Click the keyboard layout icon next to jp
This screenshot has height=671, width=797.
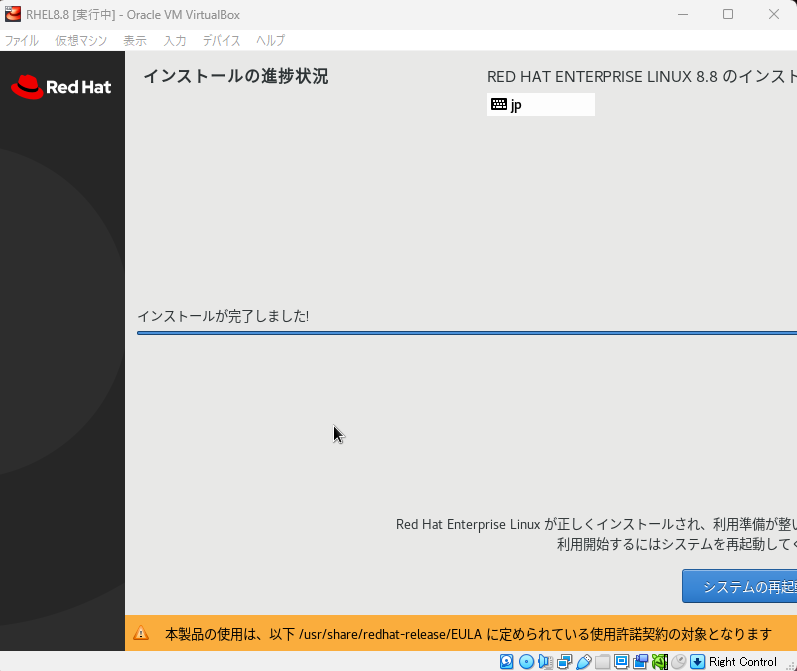[499, 104]
